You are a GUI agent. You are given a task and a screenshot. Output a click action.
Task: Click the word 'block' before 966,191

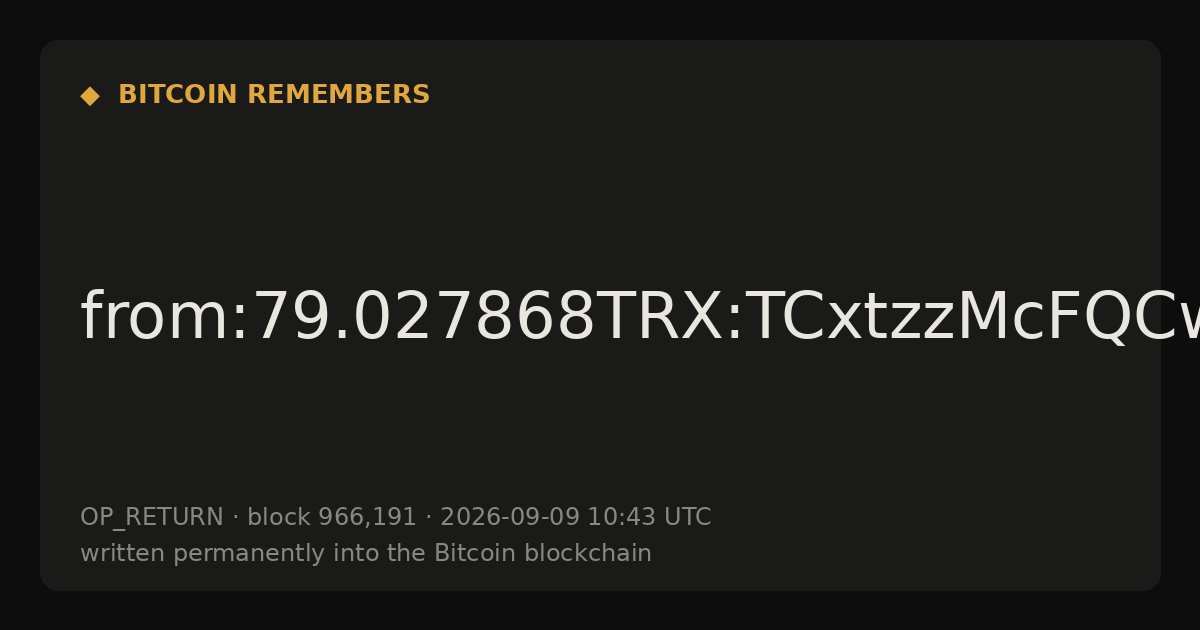coord(279,517)
